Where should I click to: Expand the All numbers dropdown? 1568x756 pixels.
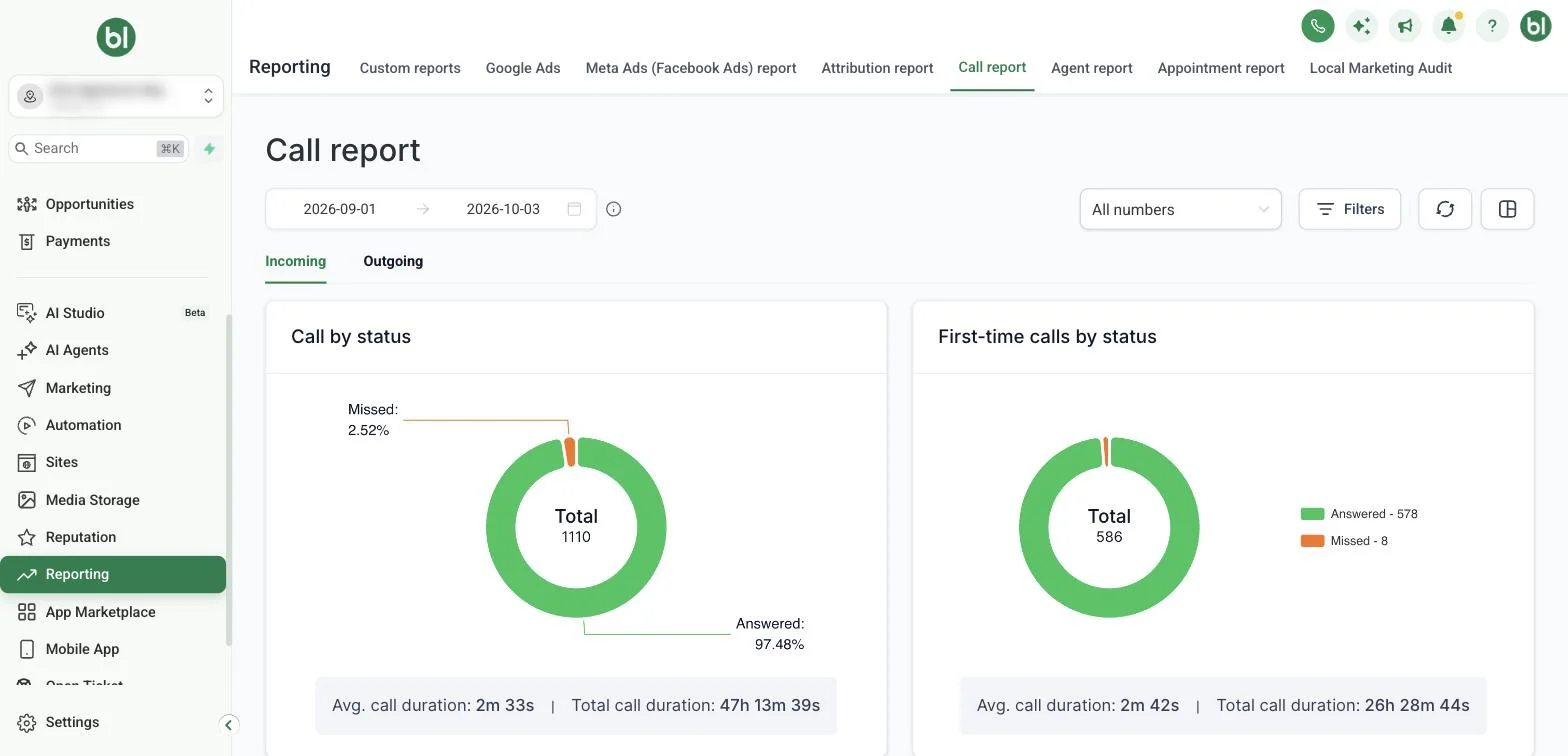[1180, 209]
